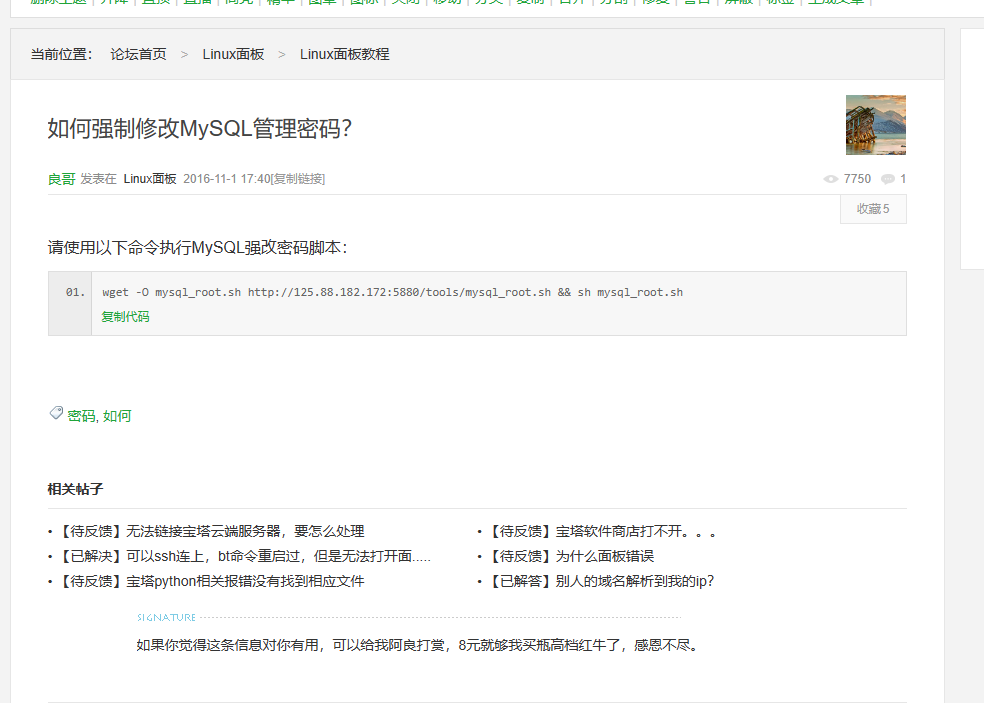This screenshot has width=984, height=703.
Task: Click the tag icon beside 密码
Action: click(x=56, y=413)
